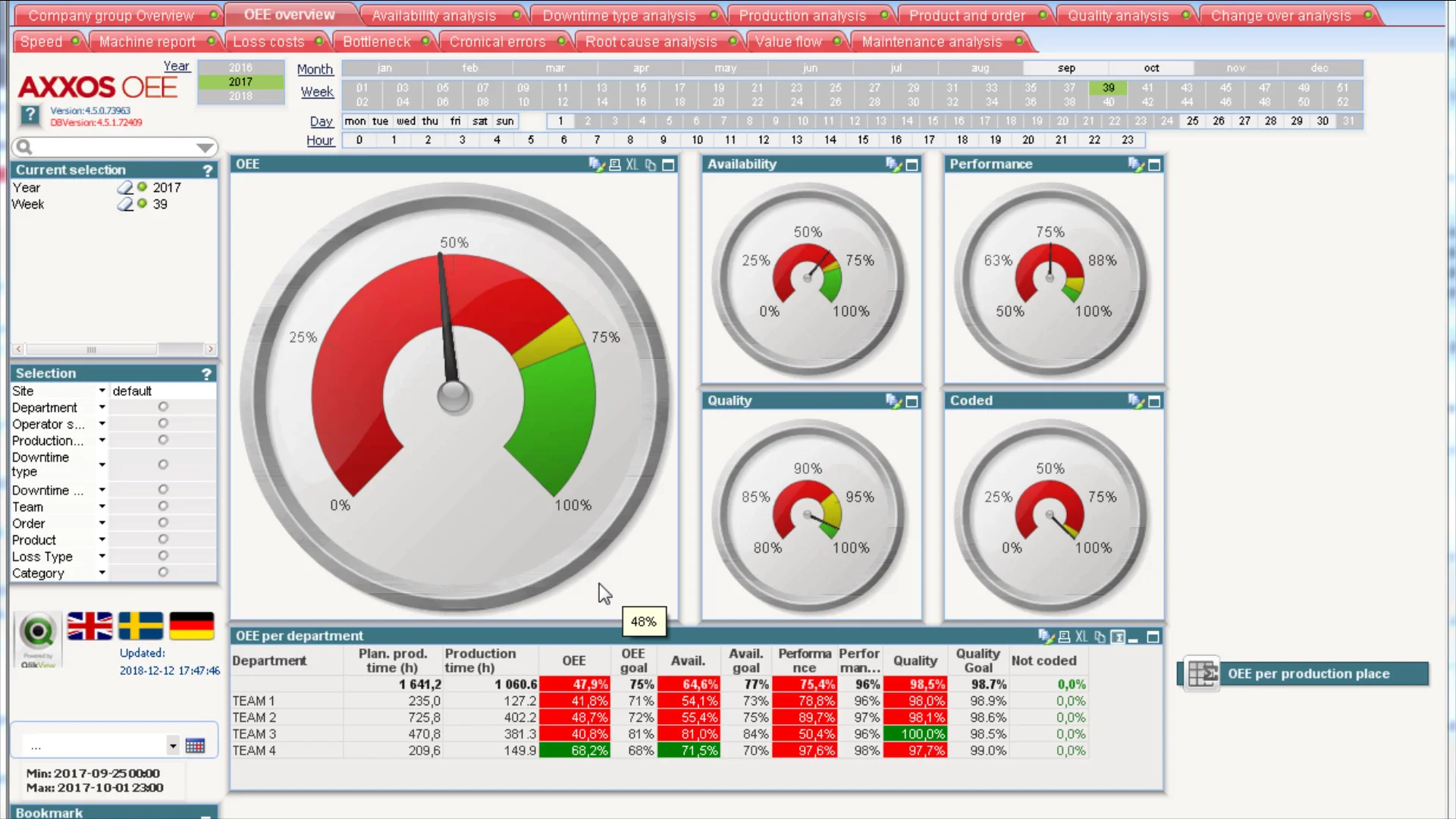Screen dimensions: 1456x819
Task: Clear the Week selection eraser icon
Action: 125,204
